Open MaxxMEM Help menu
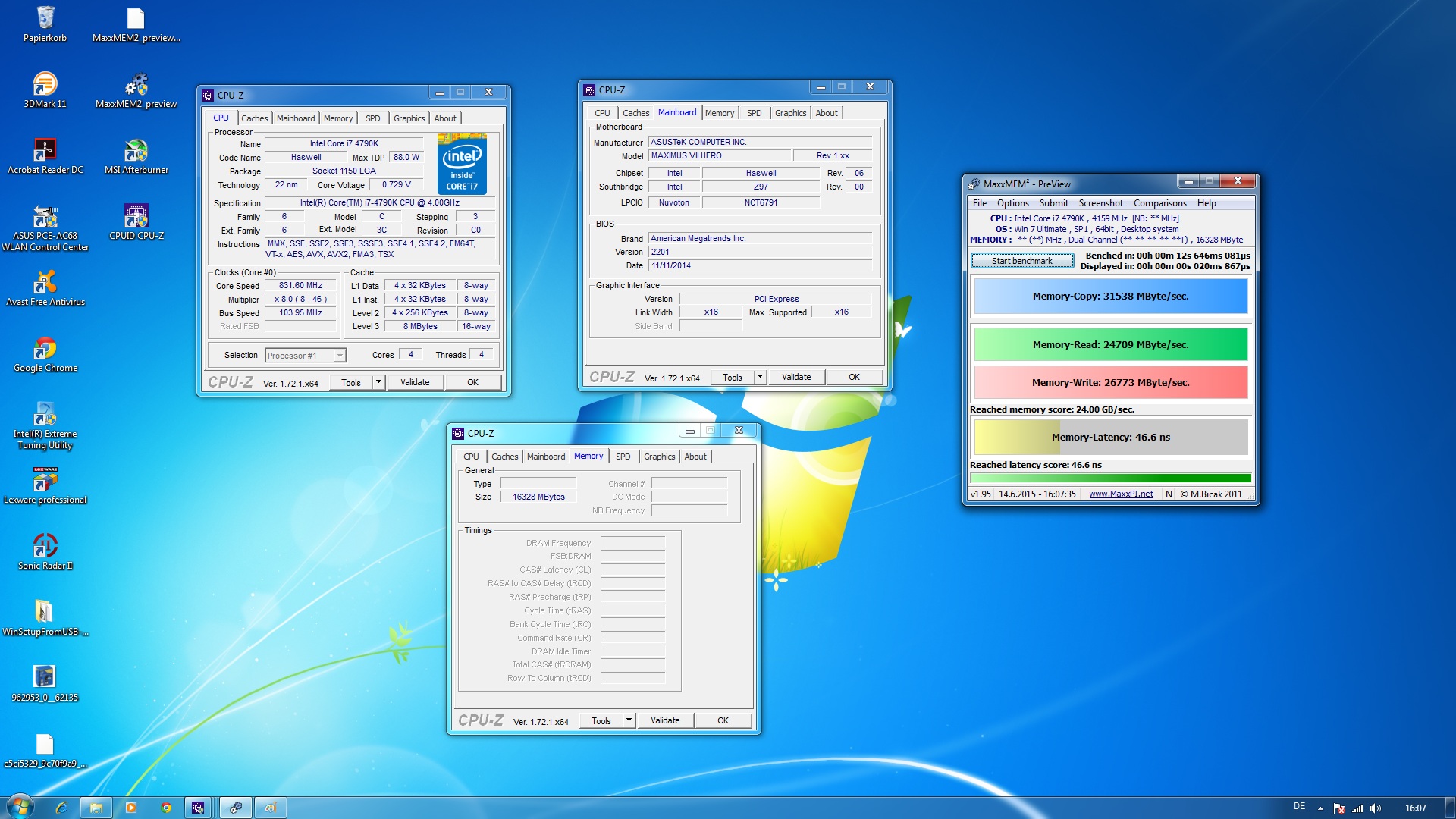 click(x=1207, y=203)
